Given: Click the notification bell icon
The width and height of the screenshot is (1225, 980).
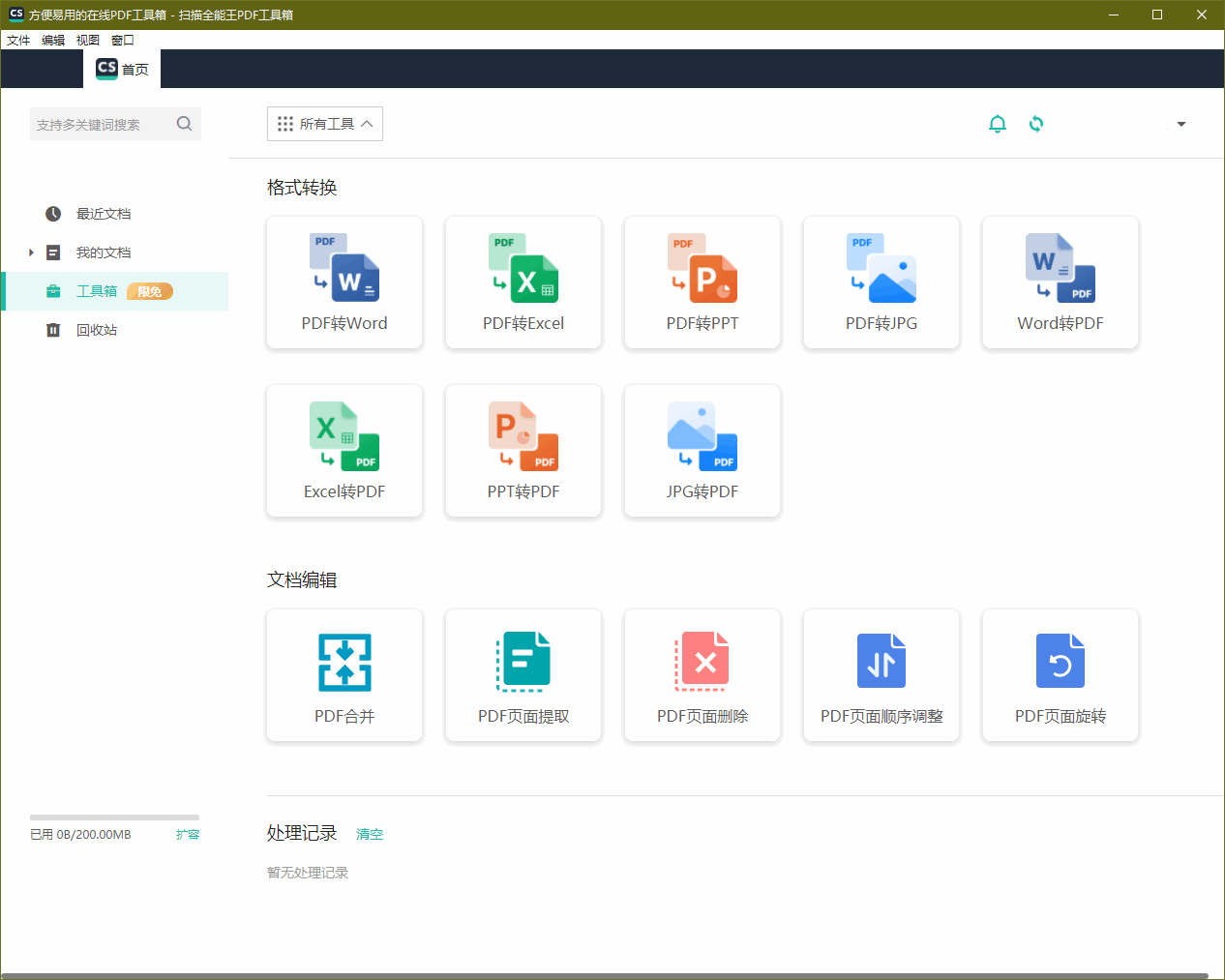Looking at the screenshot, I should 998,124.
